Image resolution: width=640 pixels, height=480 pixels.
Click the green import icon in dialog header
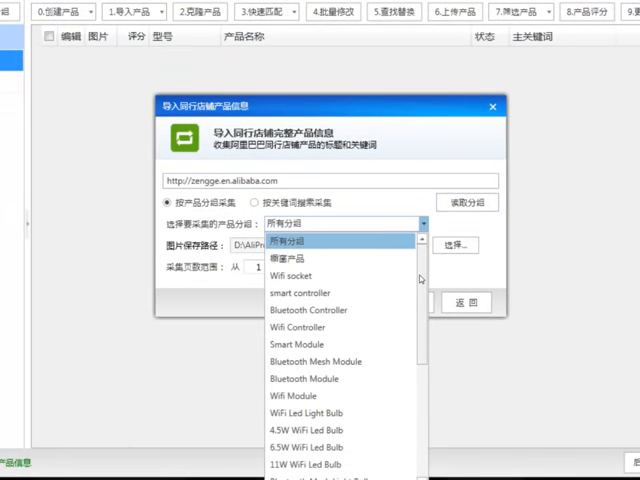tap(185, 138)
